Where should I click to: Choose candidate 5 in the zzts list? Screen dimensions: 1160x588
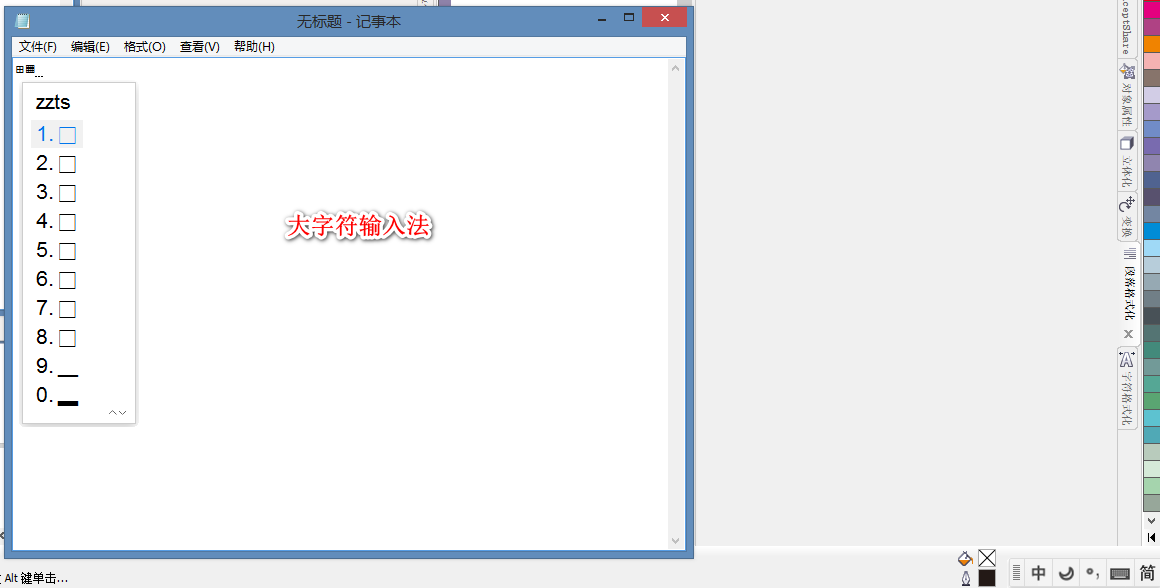coord(57,250)
